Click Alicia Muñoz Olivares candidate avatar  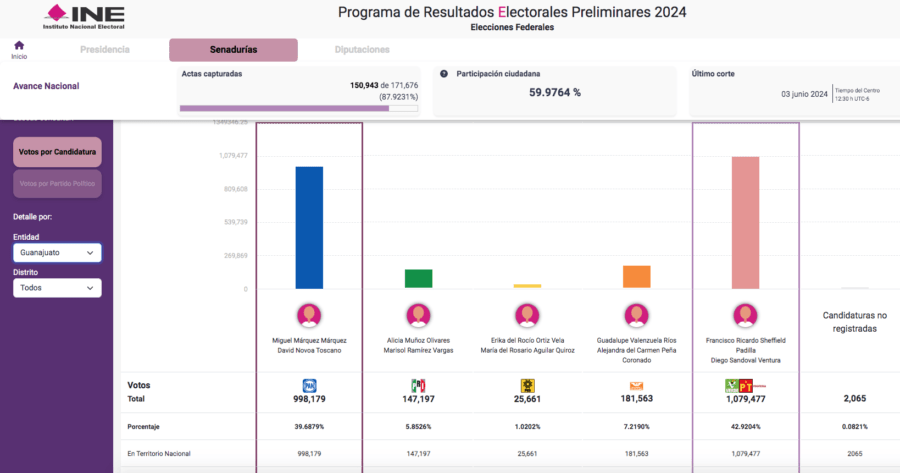[x=418, y=316]
